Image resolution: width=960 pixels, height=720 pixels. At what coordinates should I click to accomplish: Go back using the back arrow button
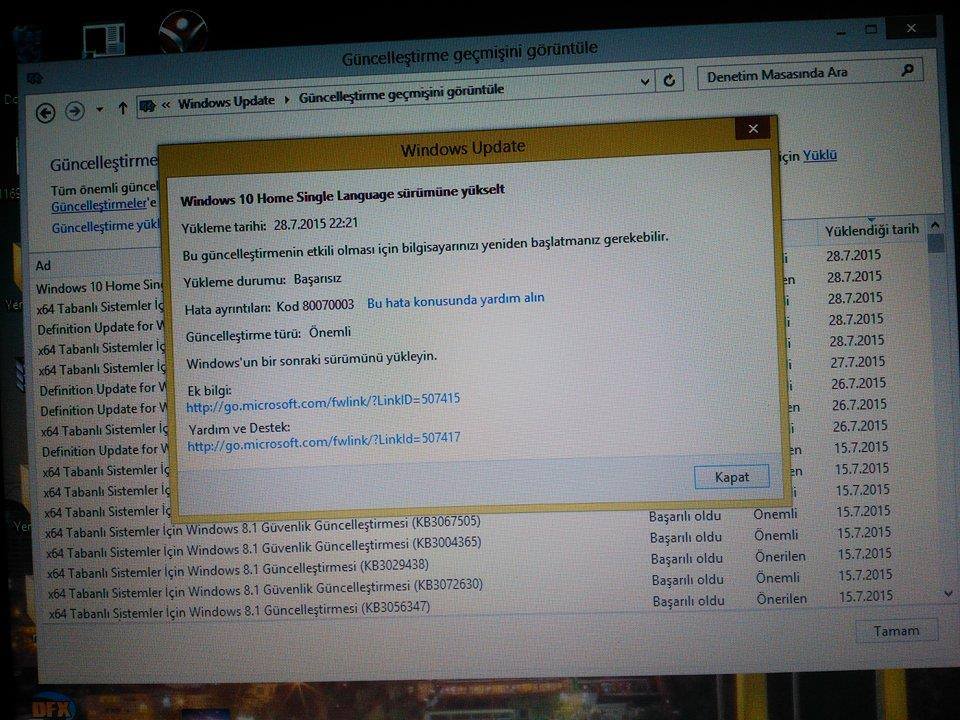(46, 113)
